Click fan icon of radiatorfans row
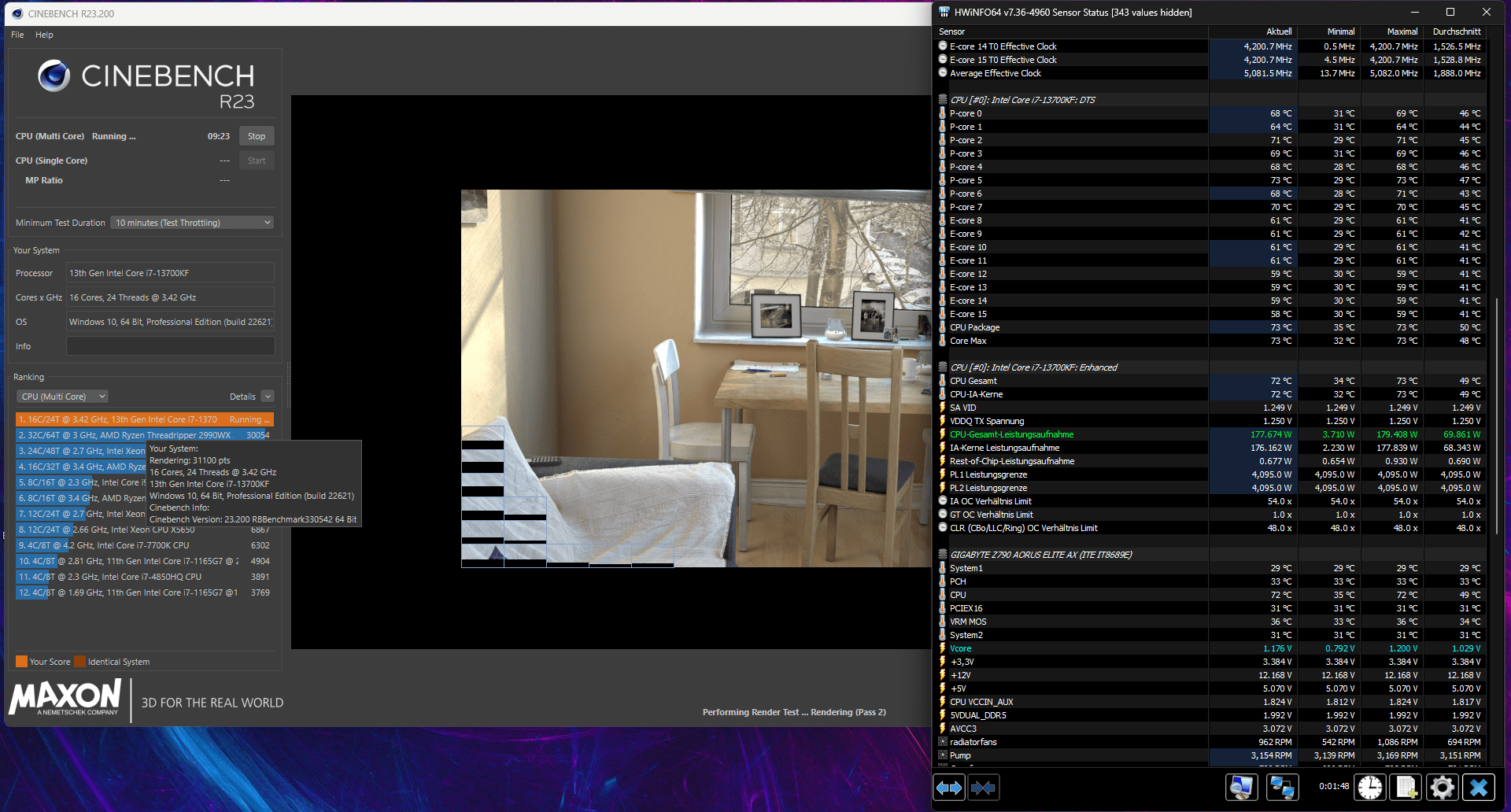This screenshot has width=1511, height=812. [x=943, y=742]
